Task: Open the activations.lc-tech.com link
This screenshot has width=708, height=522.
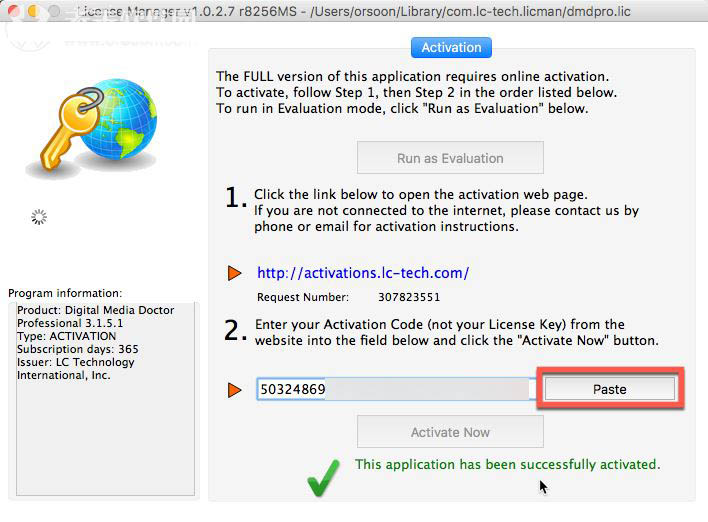Action: [363, 273]
